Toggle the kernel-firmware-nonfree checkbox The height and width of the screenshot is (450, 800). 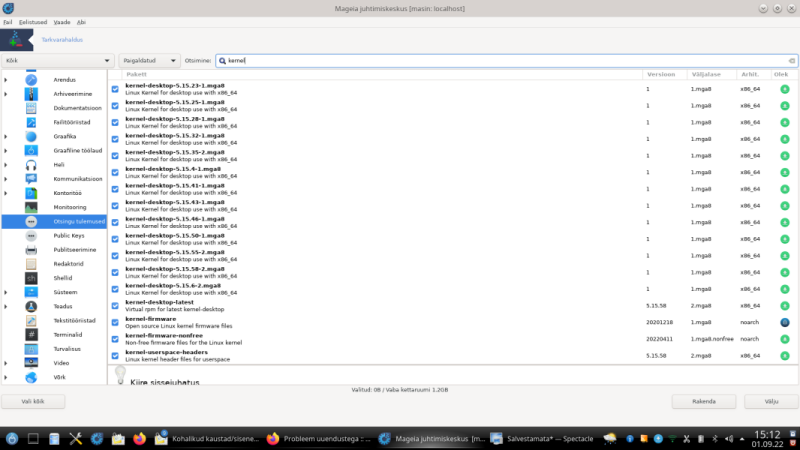pos(115,338)
